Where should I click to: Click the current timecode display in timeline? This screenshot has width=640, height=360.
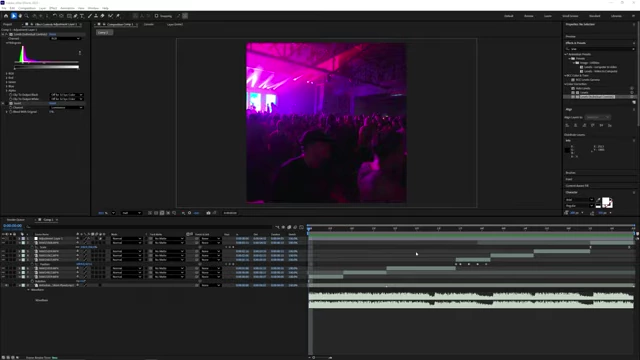tap(13, 225)
